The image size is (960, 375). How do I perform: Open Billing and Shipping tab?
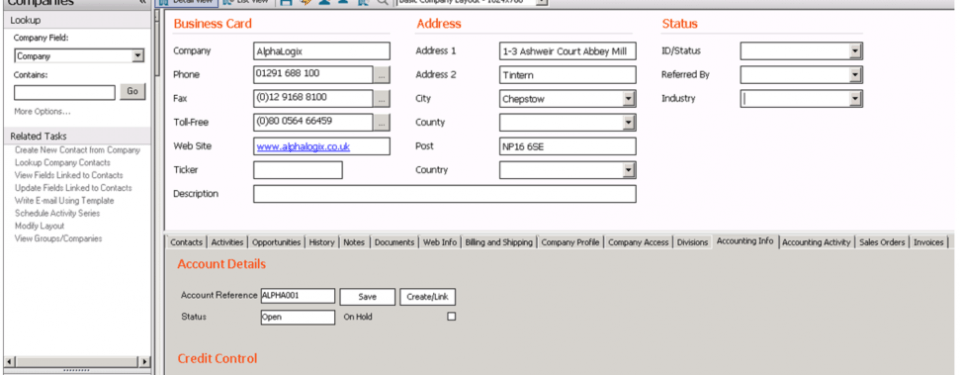(x=499, y=243)
